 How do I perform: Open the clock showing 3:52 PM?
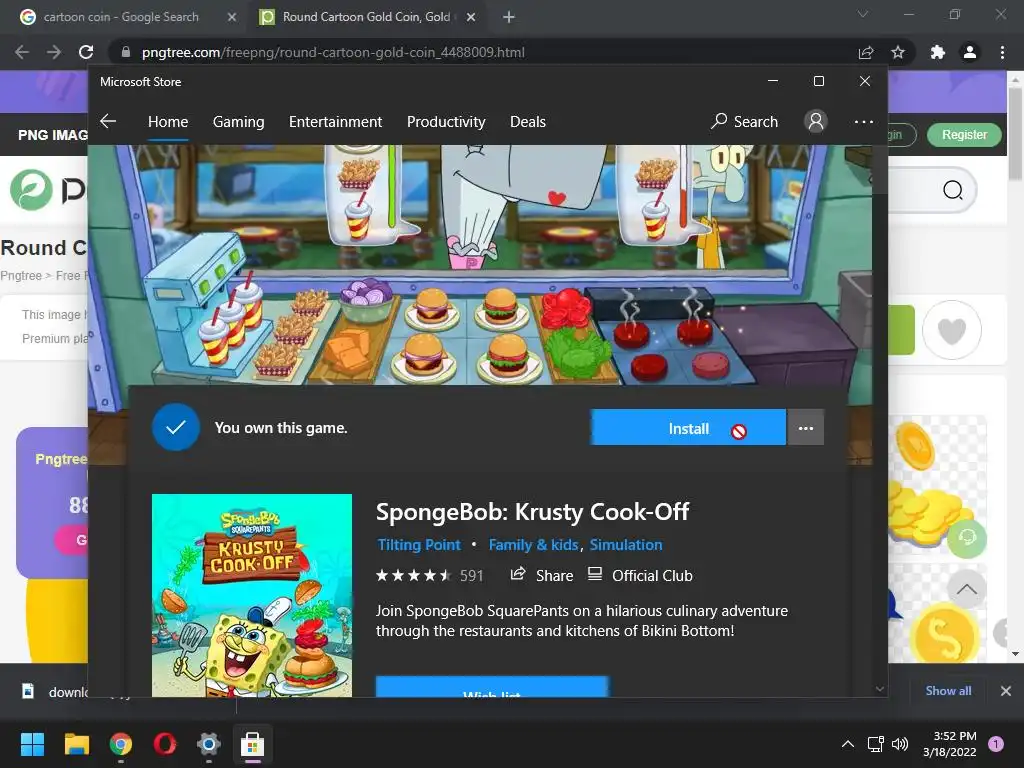[950, 744]
